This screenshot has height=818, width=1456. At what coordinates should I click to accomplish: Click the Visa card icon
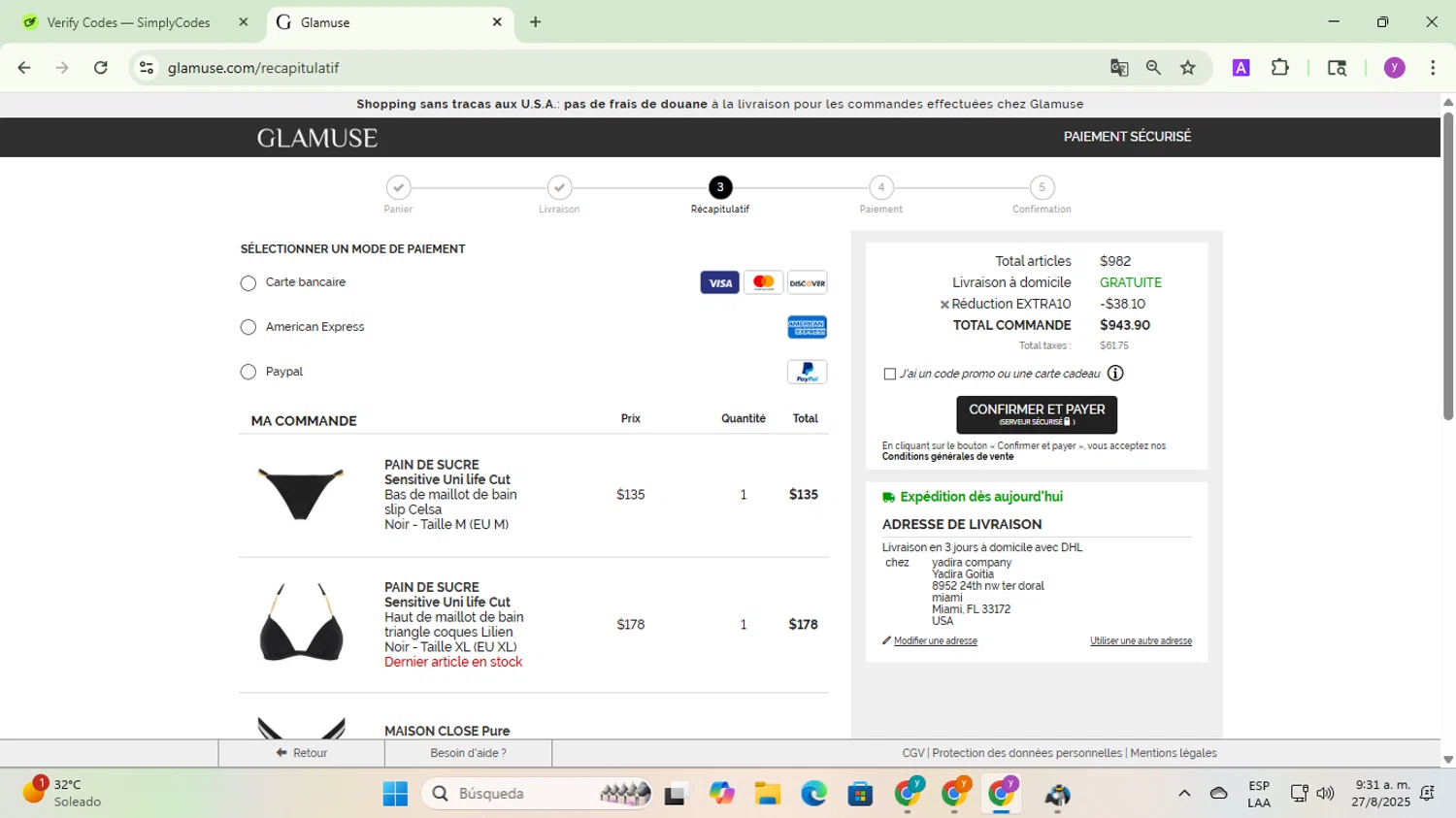[719, 283]
